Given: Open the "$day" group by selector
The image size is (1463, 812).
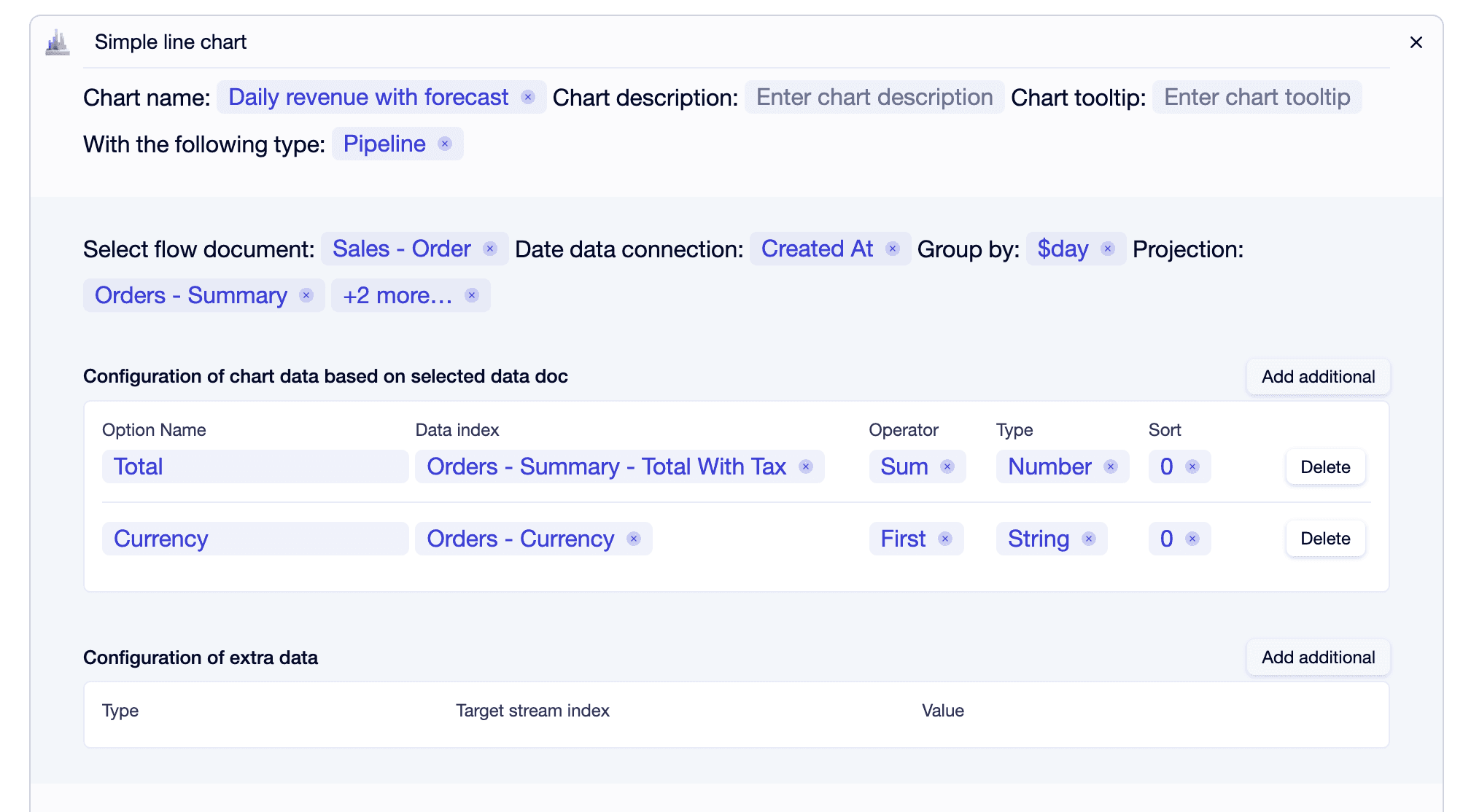Looking at the screenshot, I should point(1062,249).
